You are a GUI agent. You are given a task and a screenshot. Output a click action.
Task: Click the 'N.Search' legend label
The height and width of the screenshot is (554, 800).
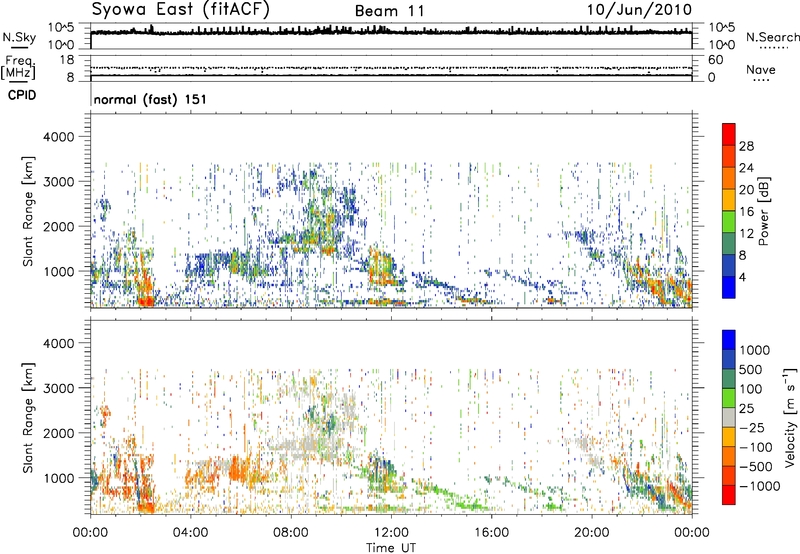click(x=773, y=37)
